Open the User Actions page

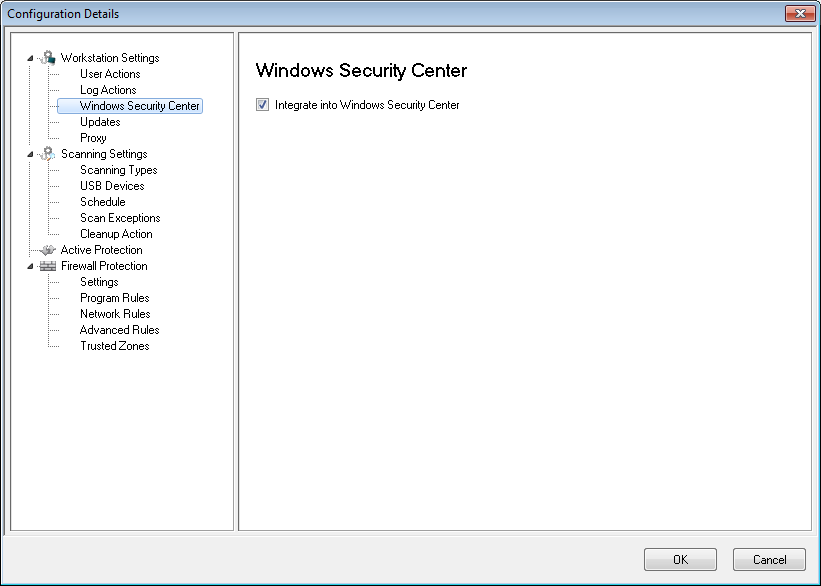[x=110, y=74]
